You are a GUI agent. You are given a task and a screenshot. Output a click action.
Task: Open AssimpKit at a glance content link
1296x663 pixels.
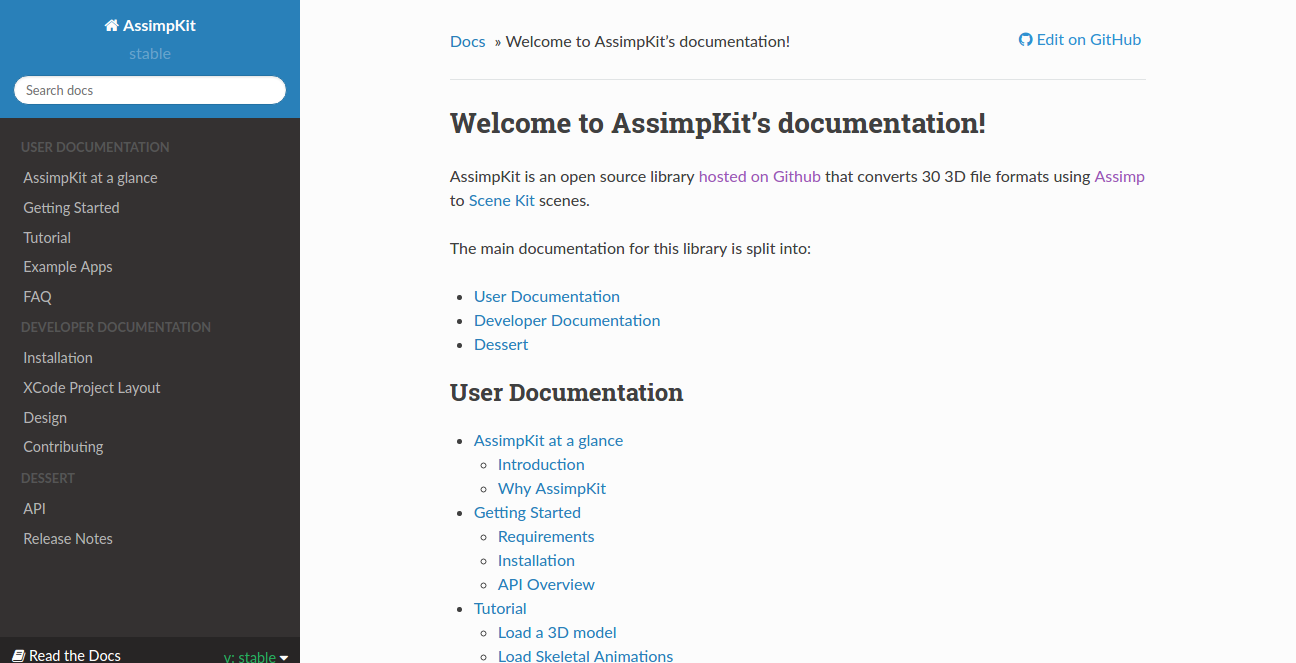tap(548, 441)
